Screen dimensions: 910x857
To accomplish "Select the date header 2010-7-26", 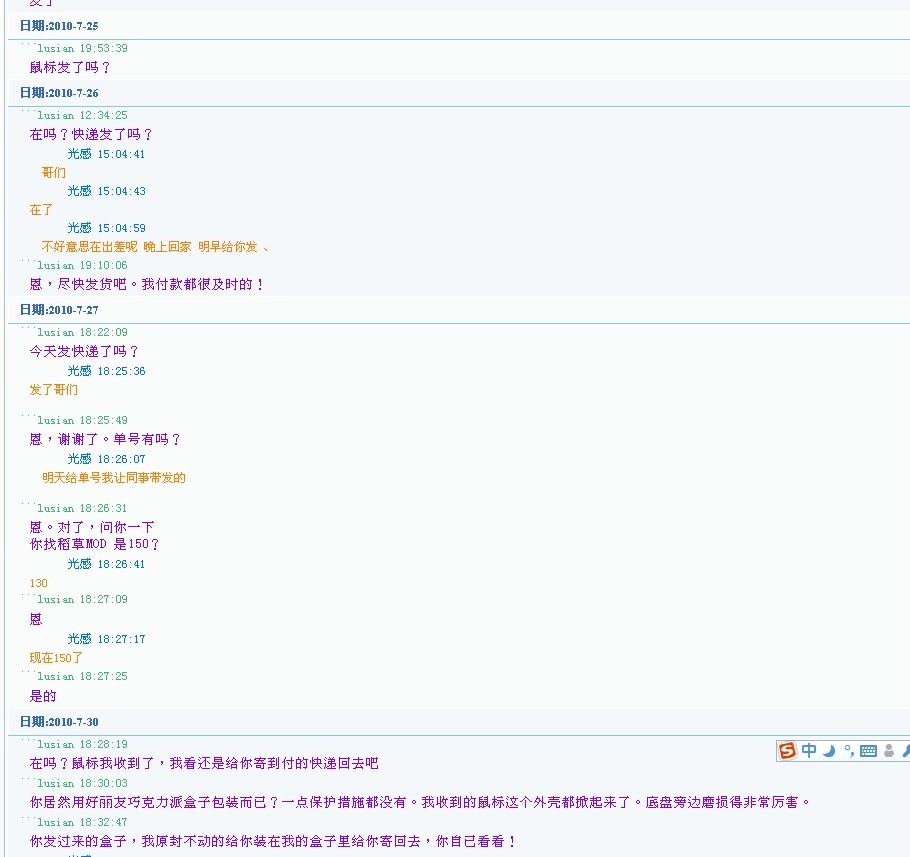I will click(x=59, y=93).
